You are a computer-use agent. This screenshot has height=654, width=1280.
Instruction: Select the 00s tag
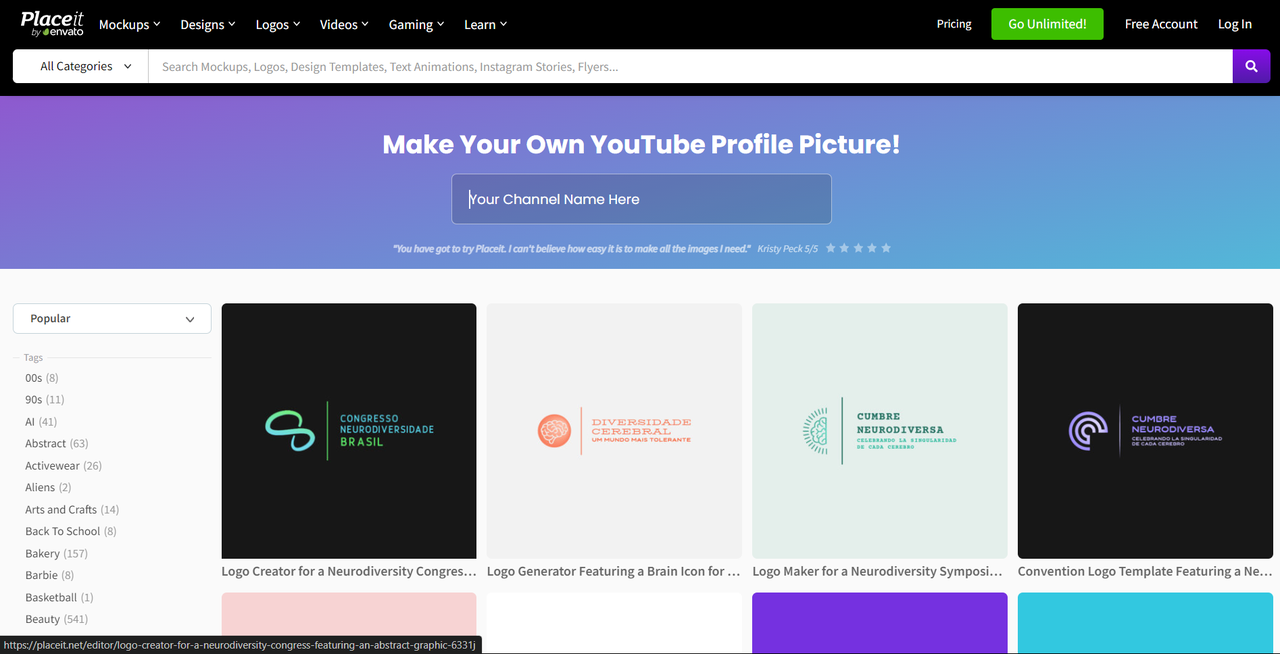(42, 377)
